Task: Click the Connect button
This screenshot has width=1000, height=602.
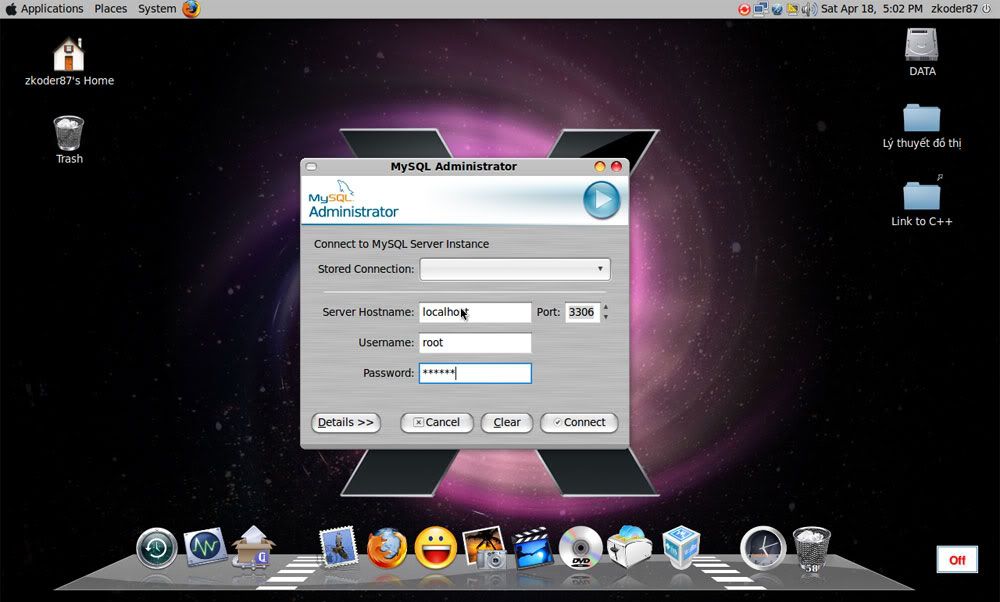Action: tap(579, 422)
